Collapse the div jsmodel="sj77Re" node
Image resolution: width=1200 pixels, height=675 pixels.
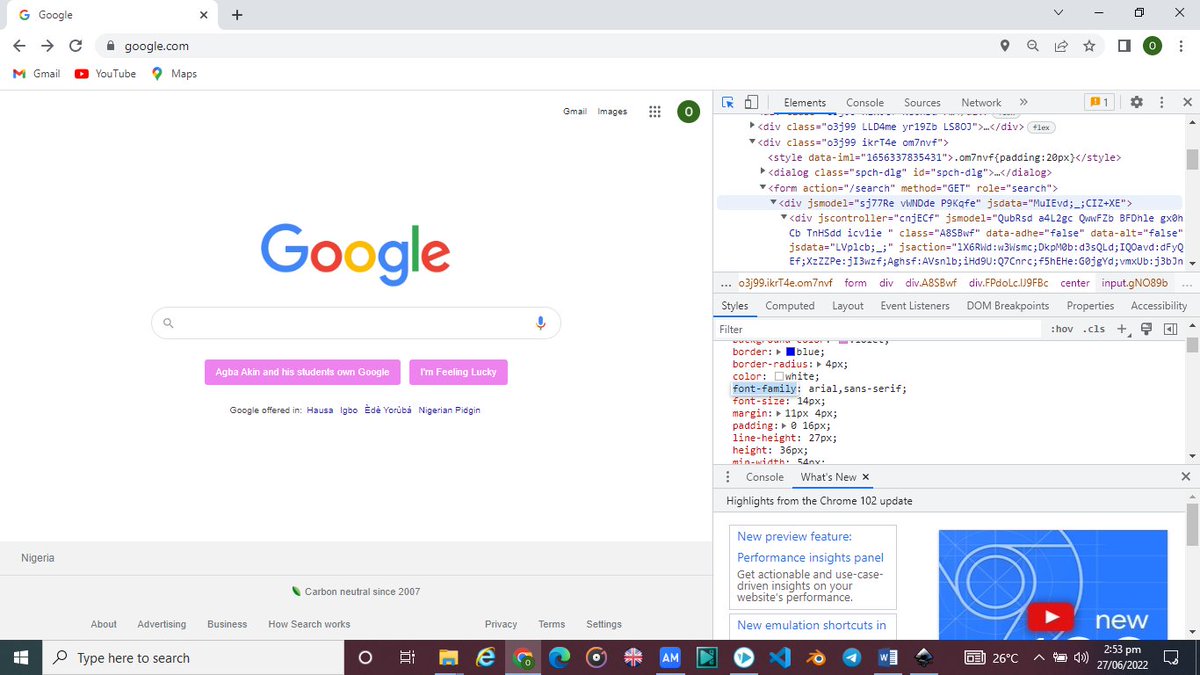[x=773, y=203]
